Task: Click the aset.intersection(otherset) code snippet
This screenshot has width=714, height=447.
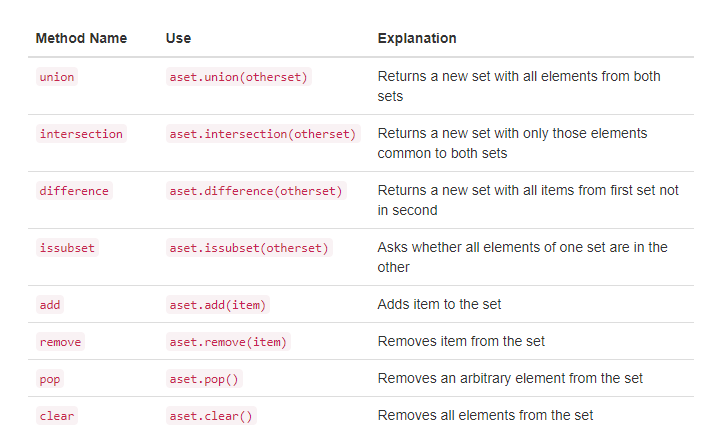Action: [x=263, y=134]
